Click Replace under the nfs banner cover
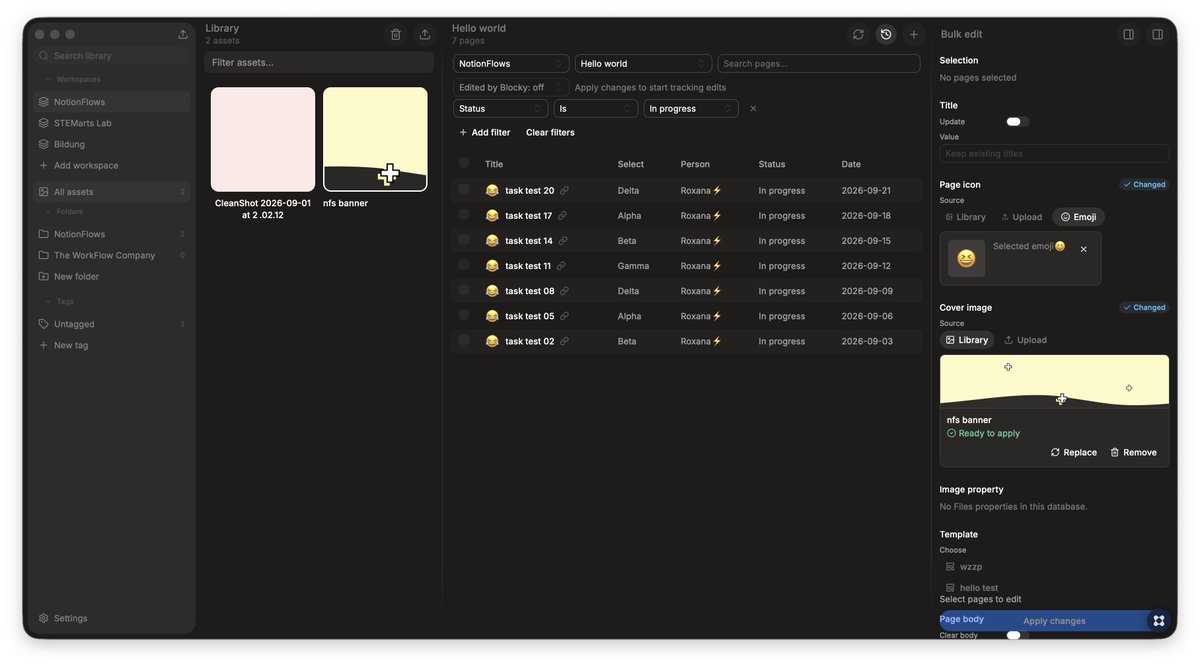 [x=1074, y=452]
